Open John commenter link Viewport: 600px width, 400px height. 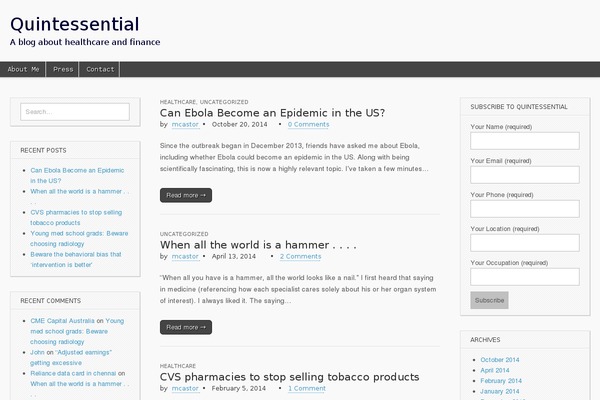coord(37,352)
